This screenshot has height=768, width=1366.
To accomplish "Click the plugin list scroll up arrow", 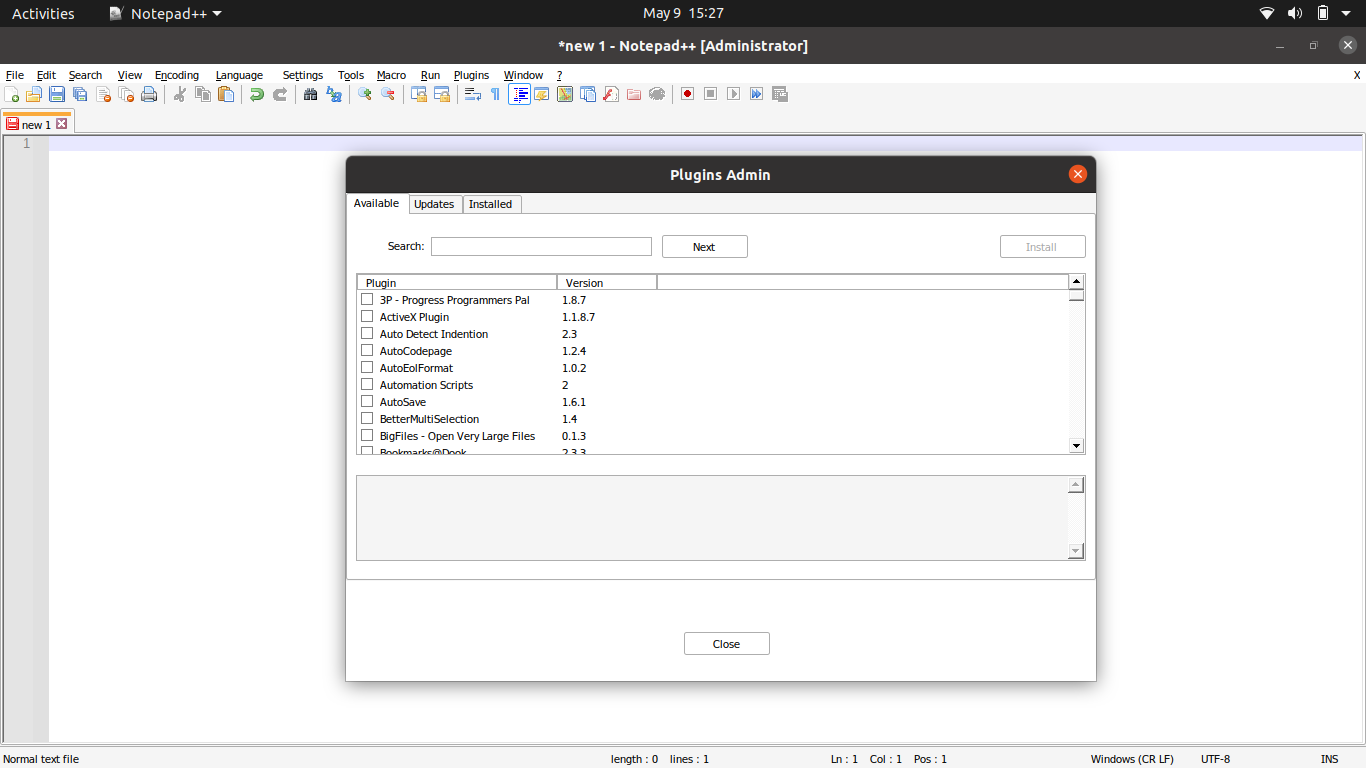I will [1076, 282].
